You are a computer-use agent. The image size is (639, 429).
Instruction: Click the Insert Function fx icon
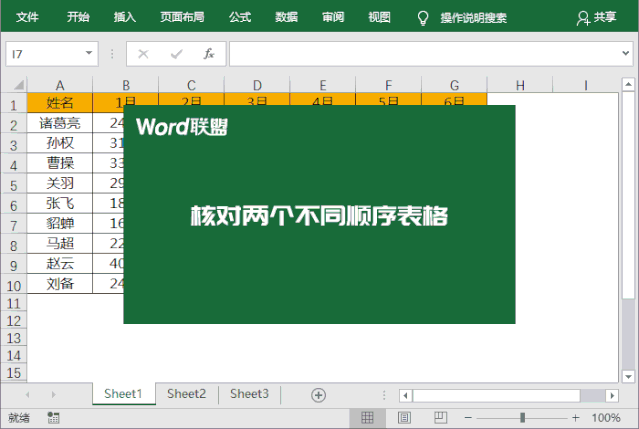(x=209, y=54)
